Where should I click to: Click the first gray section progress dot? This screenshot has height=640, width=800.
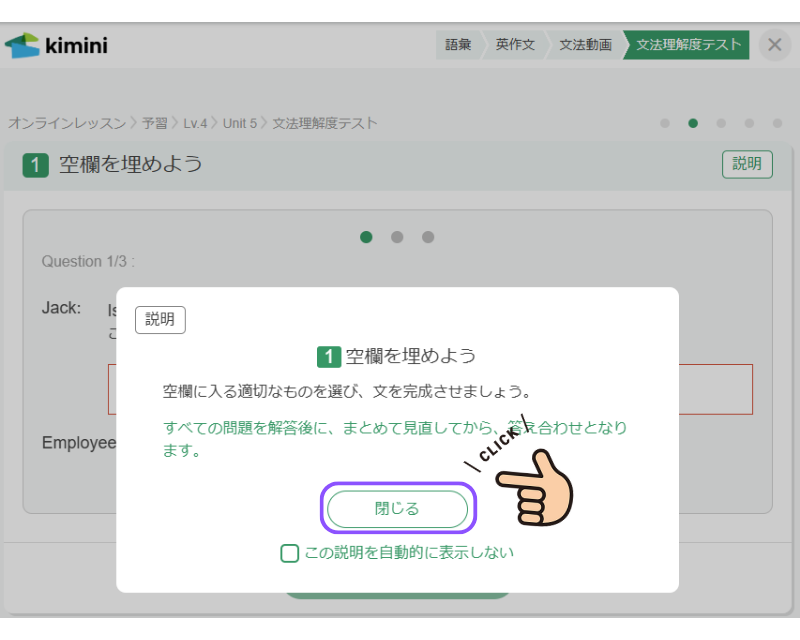pos(665,124)
